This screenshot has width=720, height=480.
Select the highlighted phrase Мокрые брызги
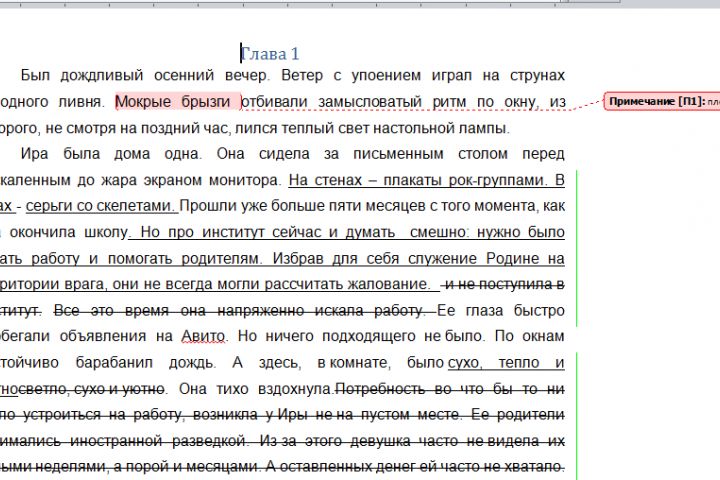(x=173, y=102)
